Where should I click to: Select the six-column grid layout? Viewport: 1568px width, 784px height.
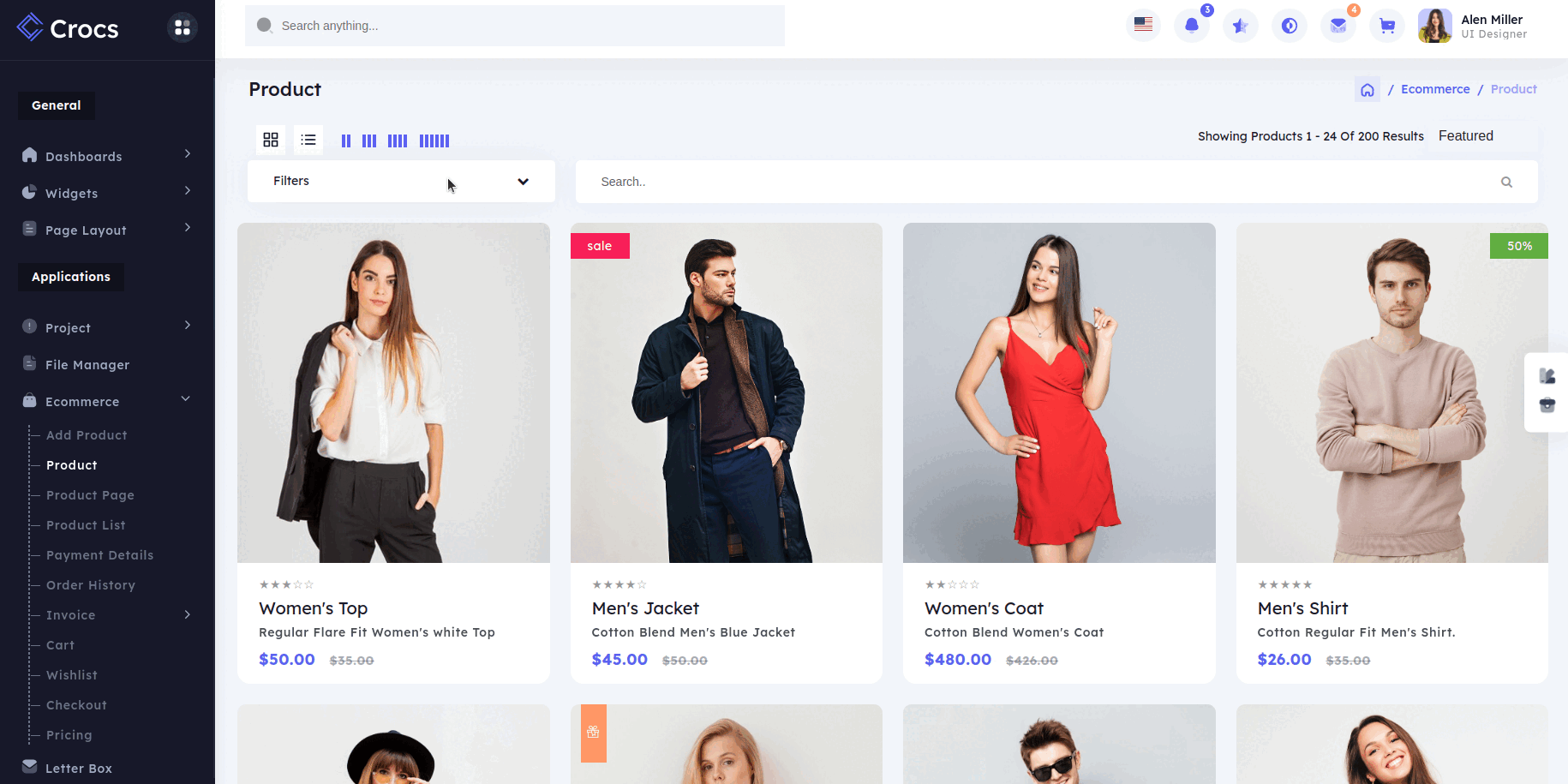(x=434, y=141)
